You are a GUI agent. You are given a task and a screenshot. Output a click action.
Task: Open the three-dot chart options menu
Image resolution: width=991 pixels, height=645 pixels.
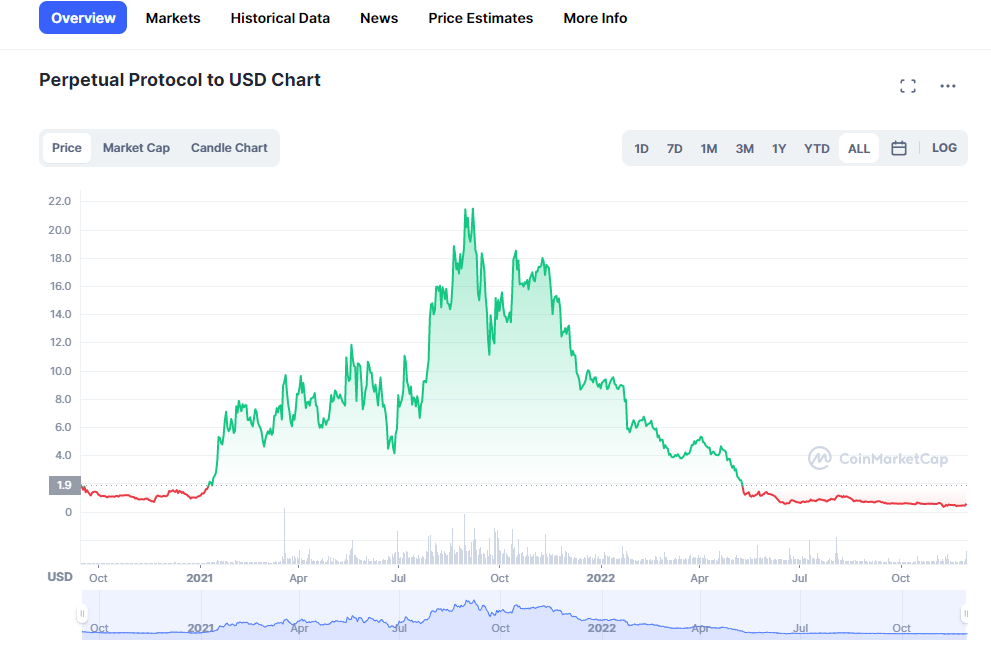coord(947,86)
